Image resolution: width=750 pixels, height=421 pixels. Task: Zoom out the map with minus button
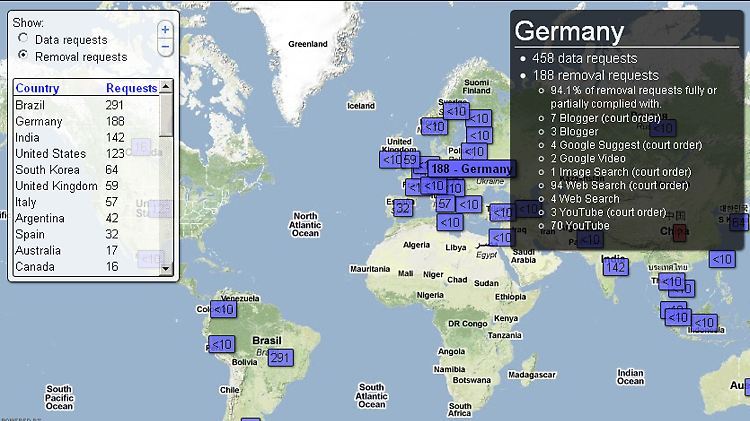point(165,46)
